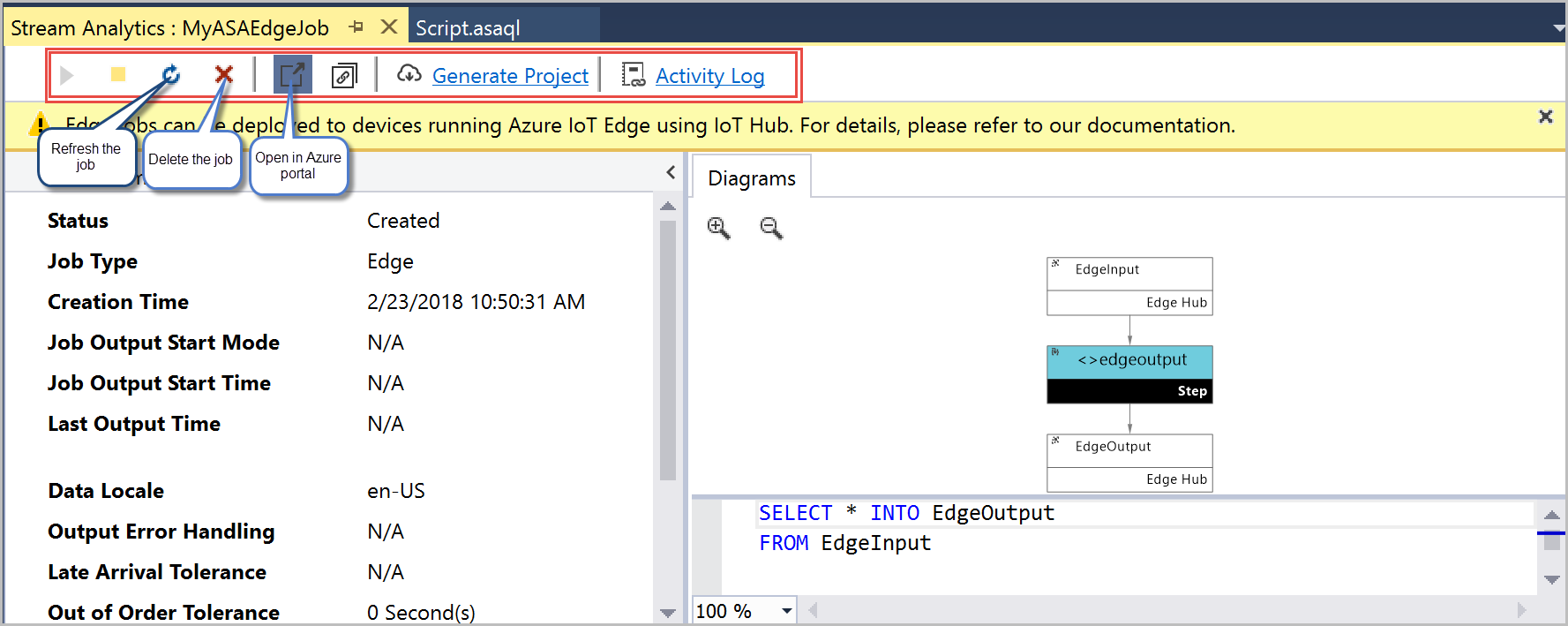Delete the job with the red X
This screenshot has height=626, width=1568.
(224, 74)
